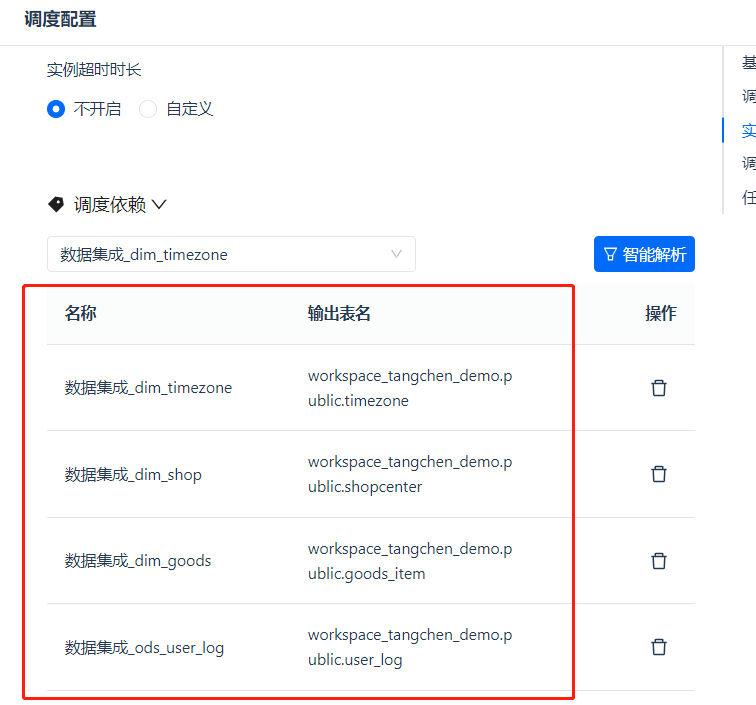Delete the 数据集成_dim_shop dependency row

point(659,474)
